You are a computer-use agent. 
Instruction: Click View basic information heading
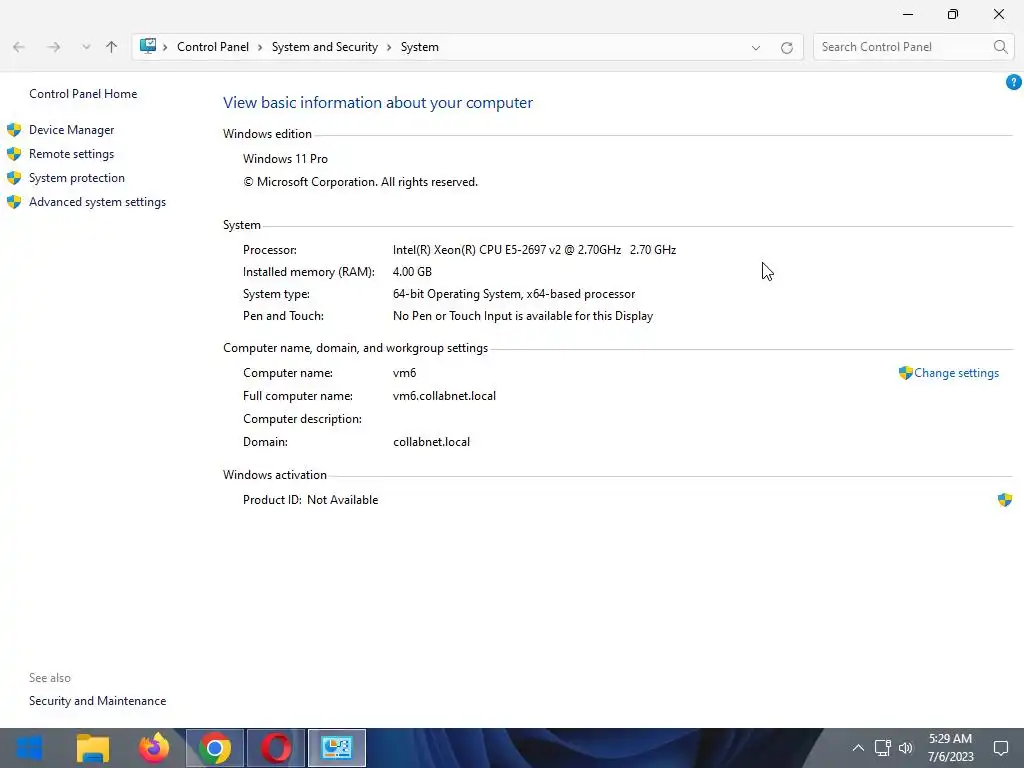point(377,103)
